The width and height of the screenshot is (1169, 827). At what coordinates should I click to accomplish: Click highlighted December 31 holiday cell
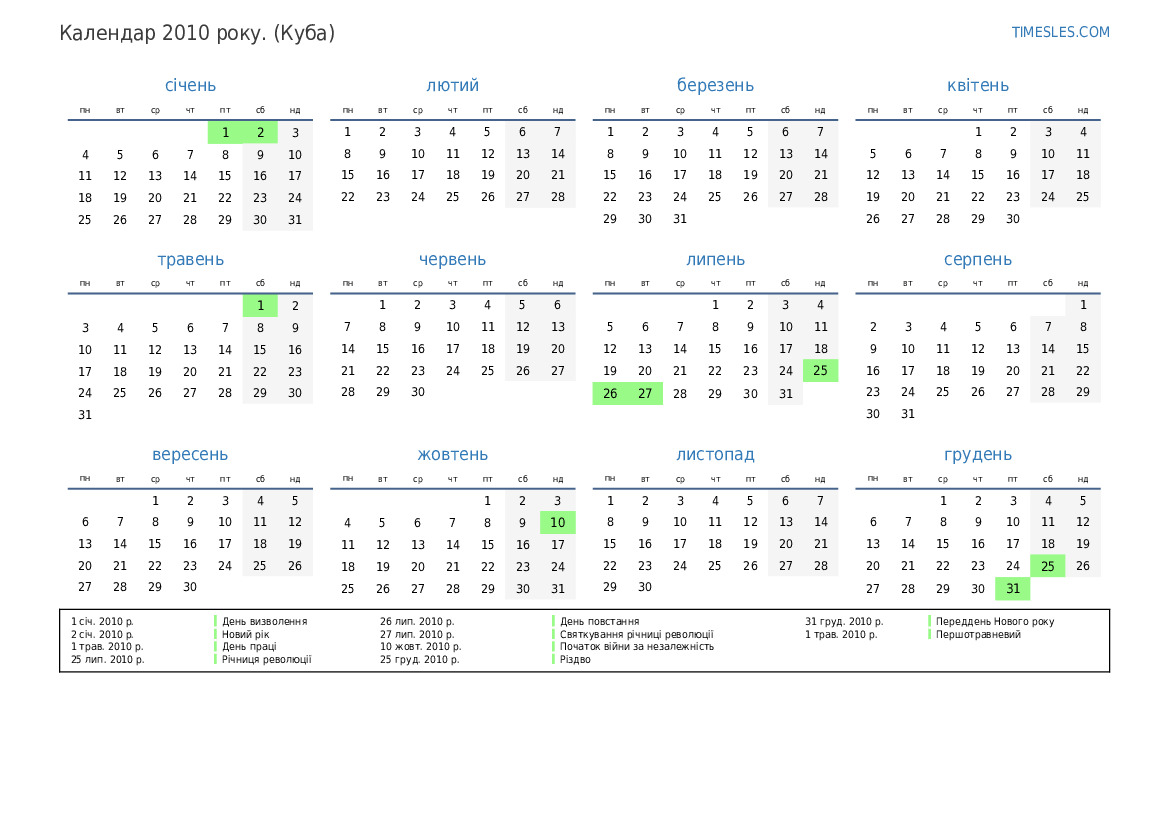coord(1012,588)
